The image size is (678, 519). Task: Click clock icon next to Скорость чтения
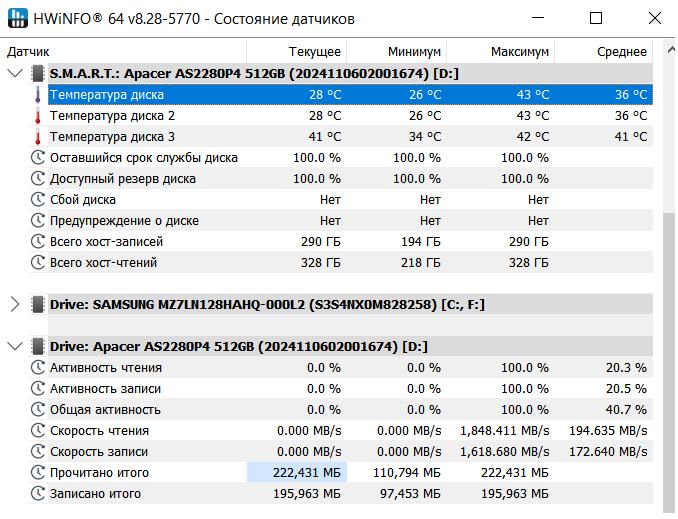38,430
